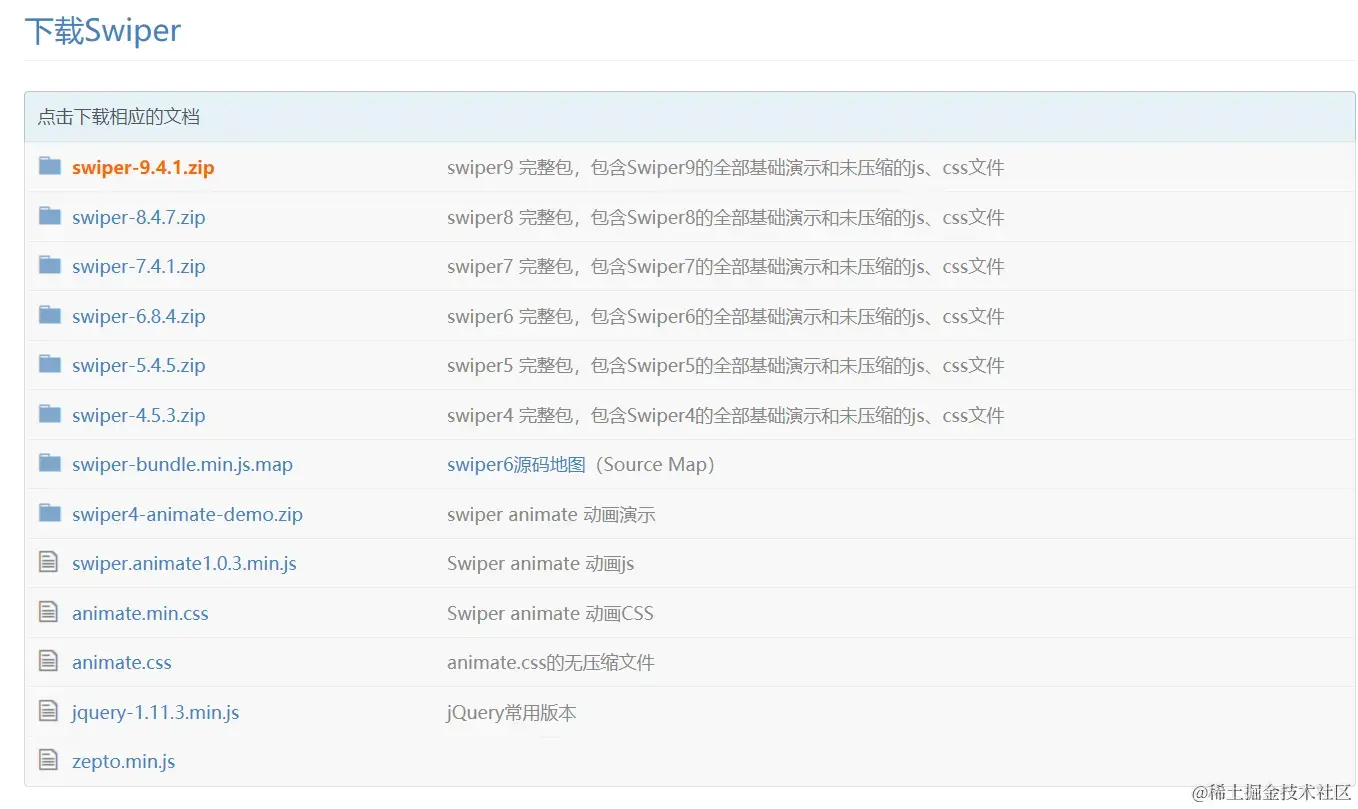Download swiper-5.4.5.zip
This screenshot has width=1358, height=809.
coord(139,366)
